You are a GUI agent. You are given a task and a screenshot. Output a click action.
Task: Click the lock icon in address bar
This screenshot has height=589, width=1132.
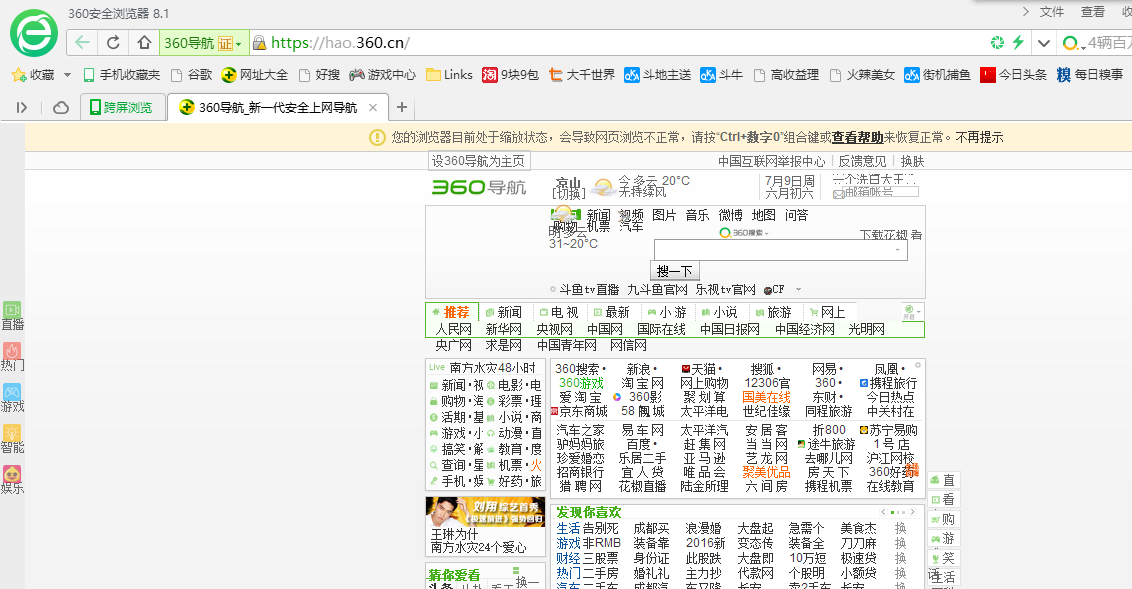pyautogui.click(x=259, y=43)
